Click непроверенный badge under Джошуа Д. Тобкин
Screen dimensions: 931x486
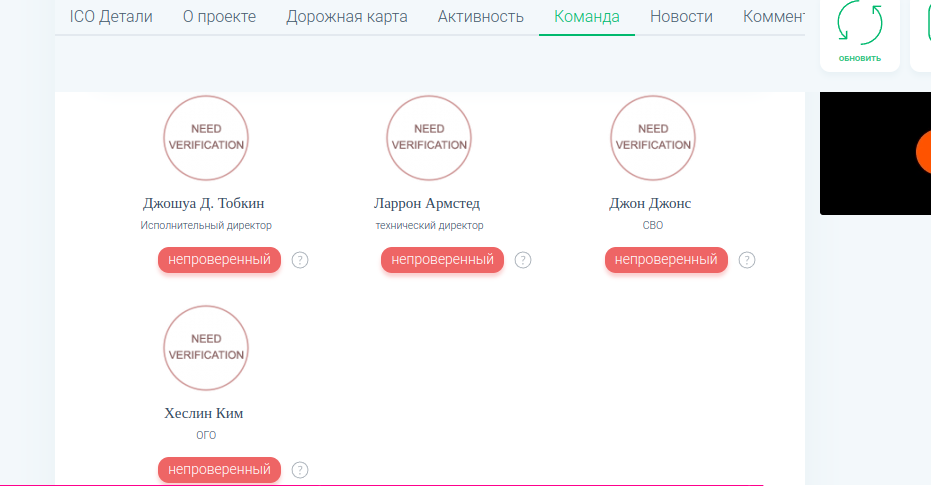(219, 260)
